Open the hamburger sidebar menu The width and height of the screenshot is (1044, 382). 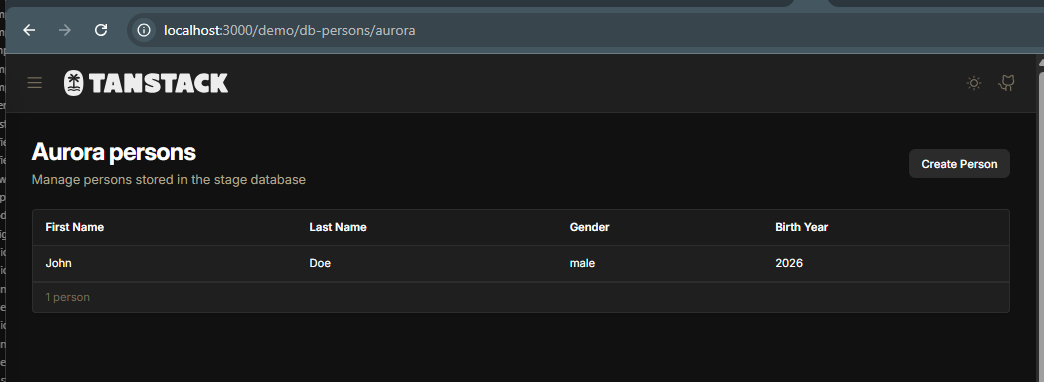(x=35, y=83)
